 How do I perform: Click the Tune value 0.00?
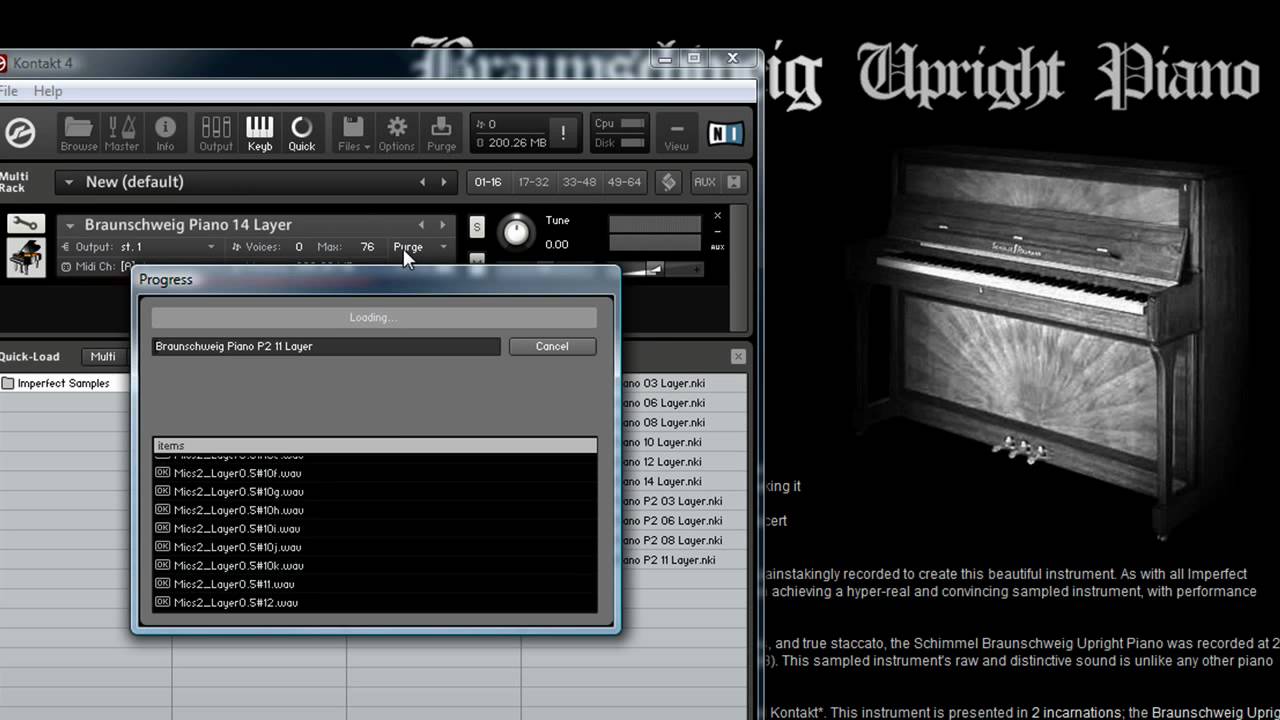pos(557,244)
